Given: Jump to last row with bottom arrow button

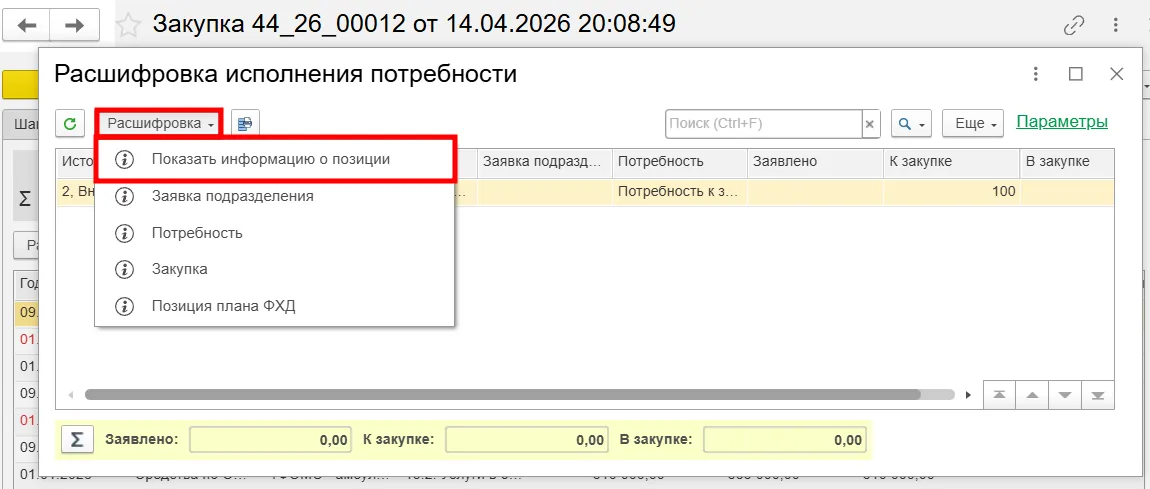Looking at the screenshot, I should pyautogui.click(x=1098, y=394).
